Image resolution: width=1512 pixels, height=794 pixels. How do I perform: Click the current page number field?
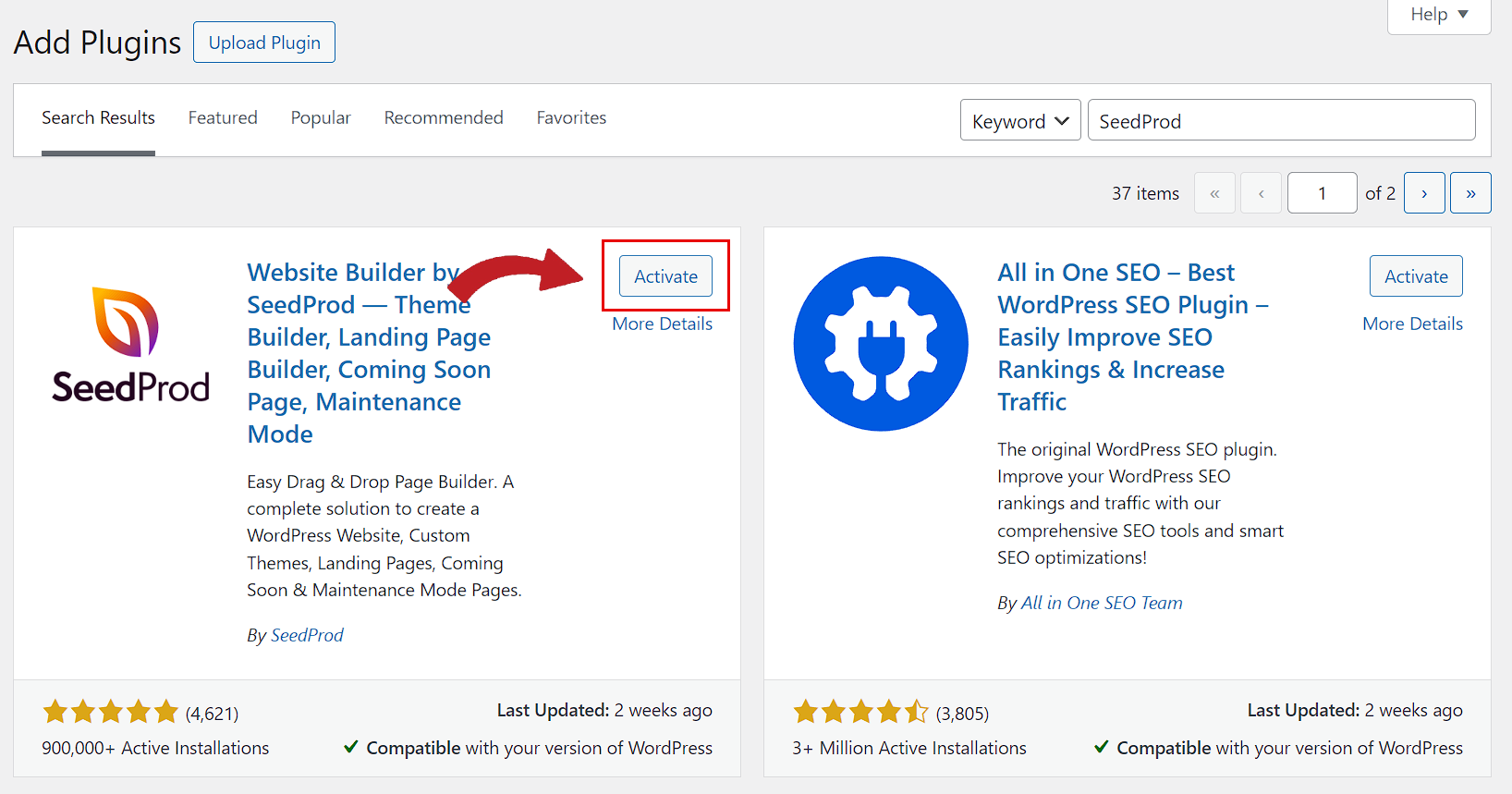(1322, 193)
